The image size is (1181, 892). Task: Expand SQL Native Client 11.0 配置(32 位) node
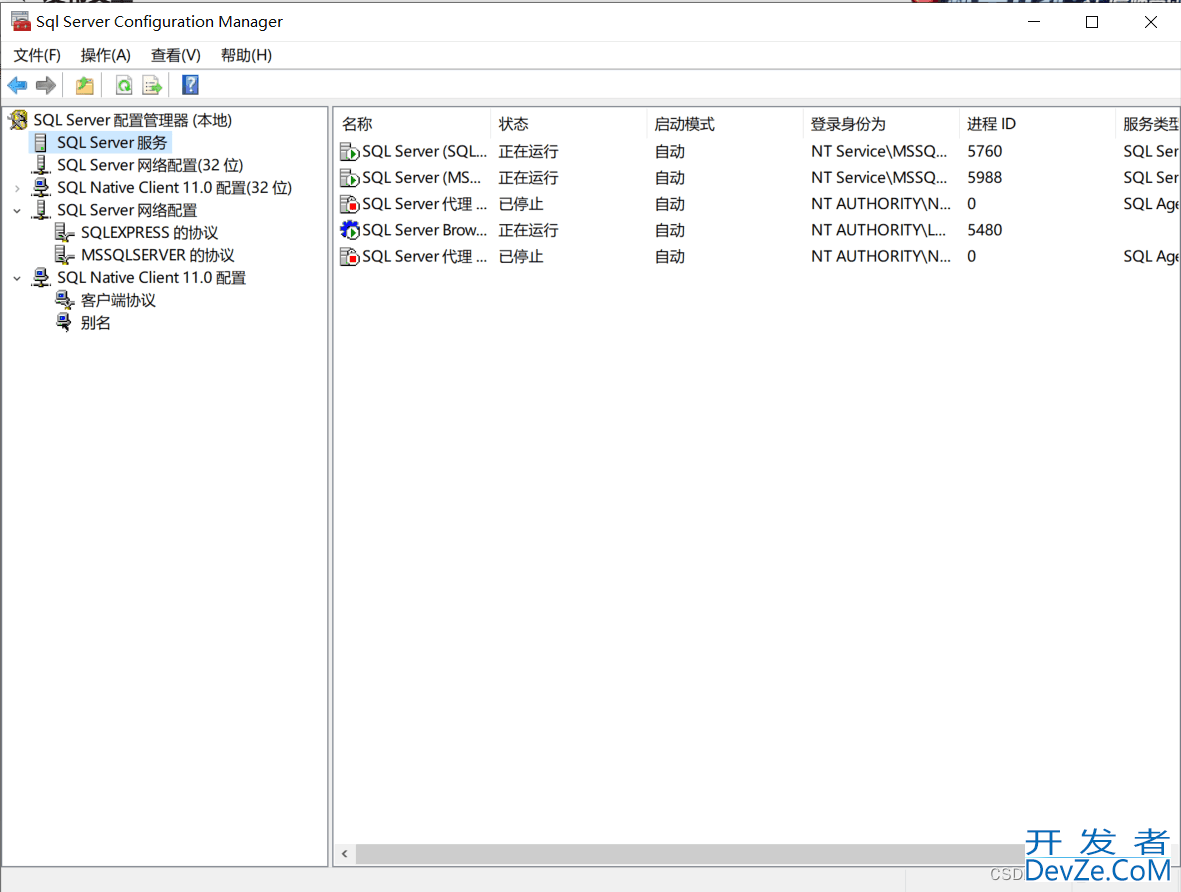pyautogui.click(x=17, y=188)
